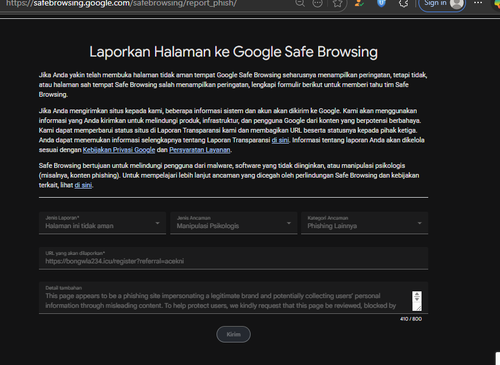Open the 'di sini' link after 'terkait, lihat'

[x=83, y=185]
